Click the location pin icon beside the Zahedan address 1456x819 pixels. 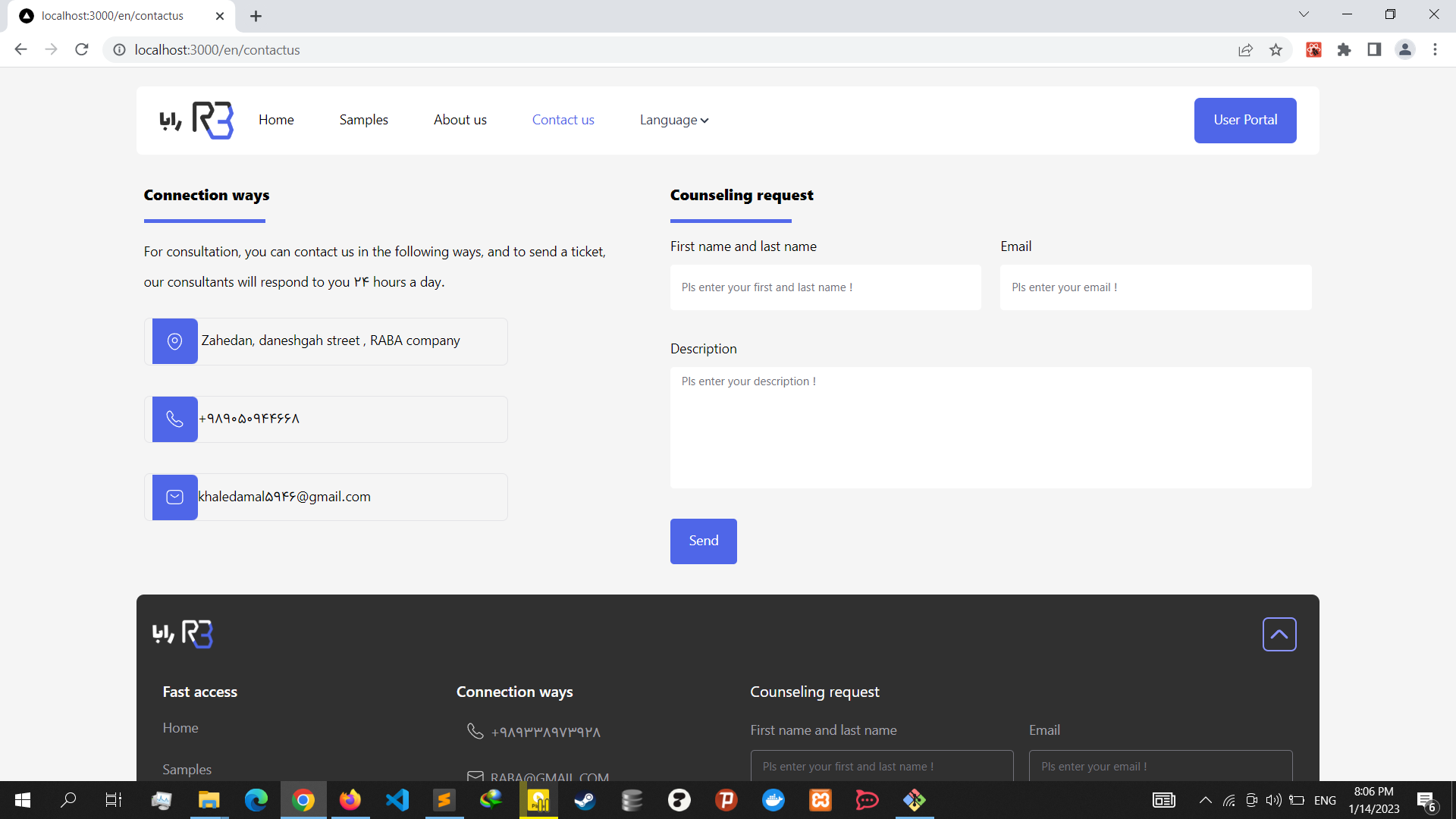(x=174, y=341)
